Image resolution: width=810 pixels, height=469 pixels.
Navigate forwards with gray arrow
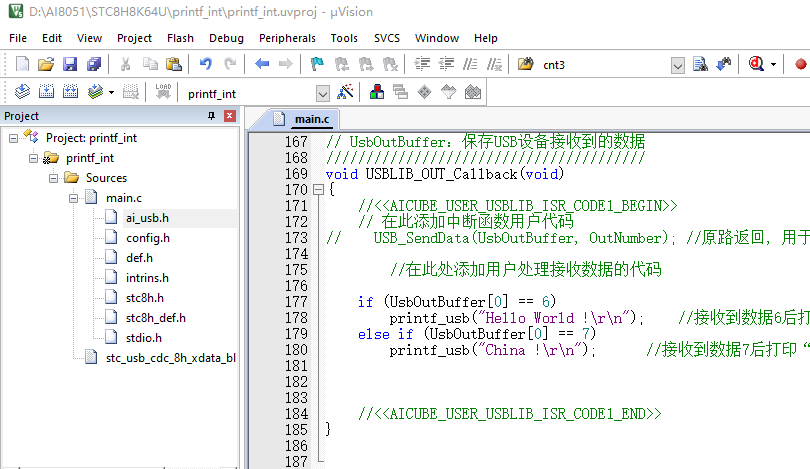(x=285, y=64)
